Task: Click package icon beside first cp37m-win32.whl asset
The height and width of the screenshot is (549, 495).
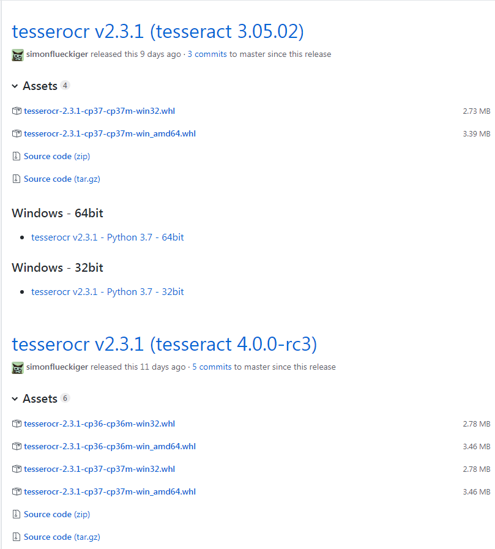Action: point(16,111)
